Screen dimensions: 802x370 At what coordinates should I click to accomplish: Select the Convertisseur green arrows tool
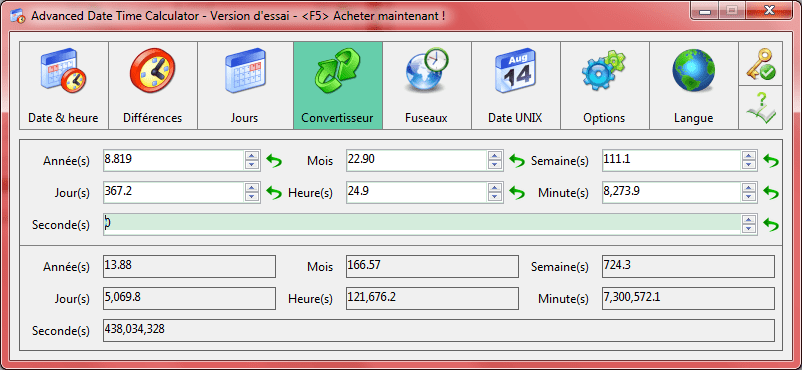point(338,85)
